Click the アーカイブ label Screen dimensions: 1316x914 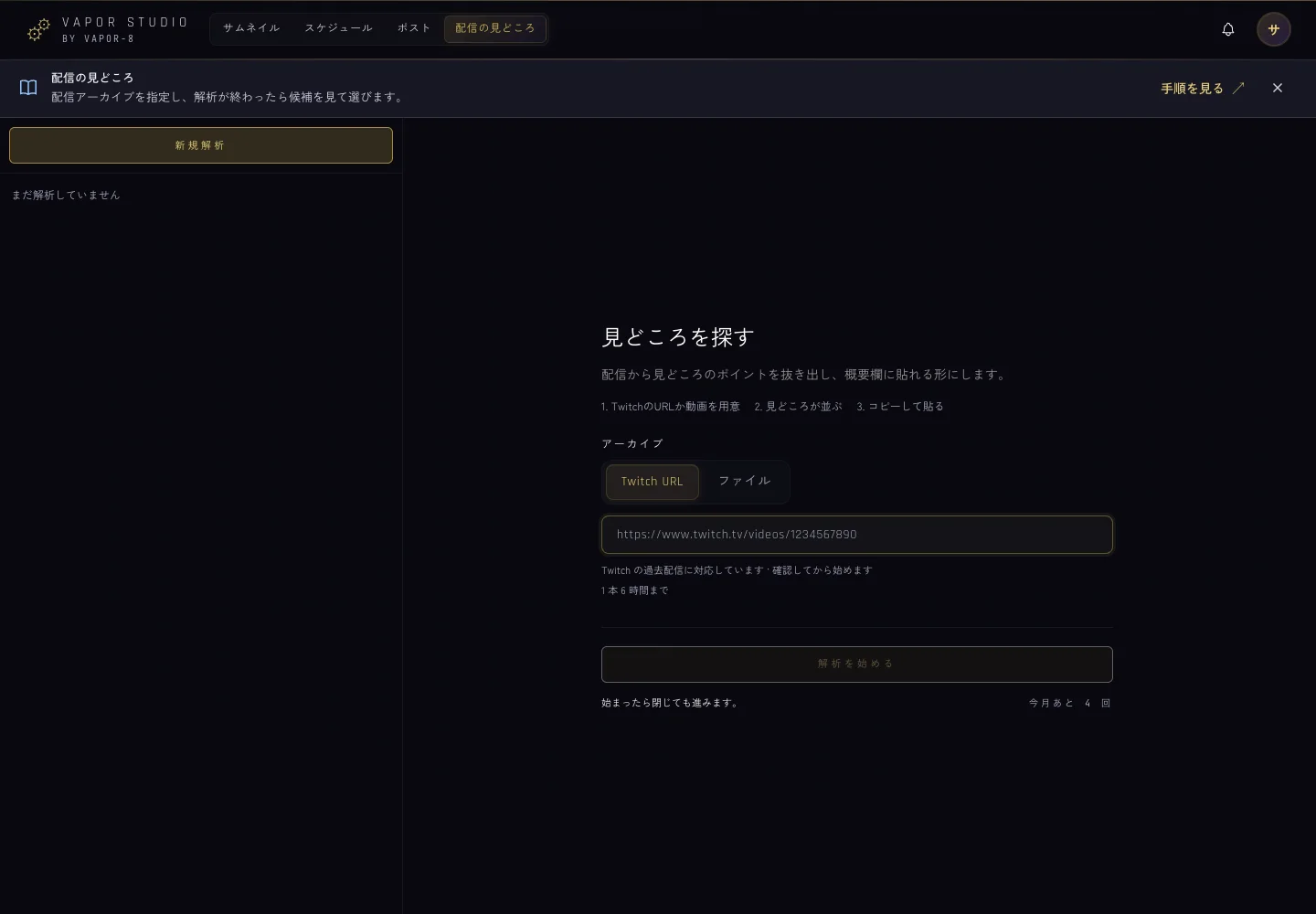tap(632, 443)
